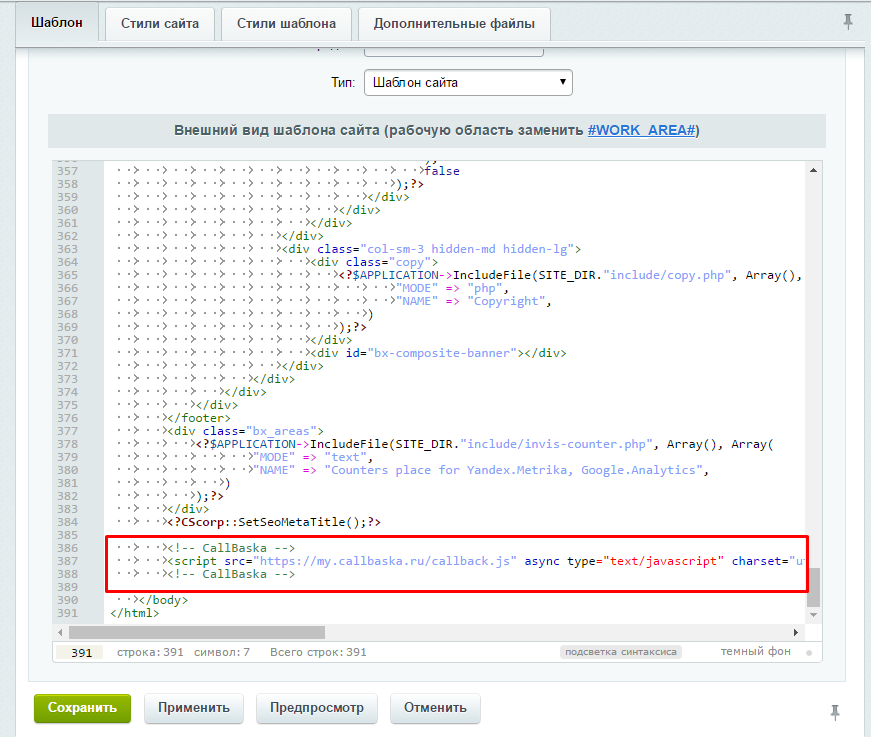The width and height of the screenshot is (871, 737).
Task: Click the editor's vertical scroll up arrow
Action: pyautogui.click(x=813, y=171)
